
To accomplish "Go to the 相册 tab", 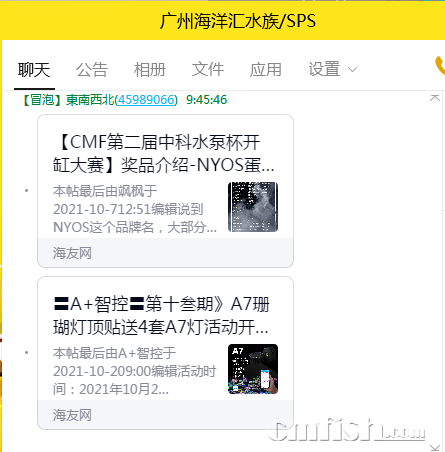I will tap(150, 70).
